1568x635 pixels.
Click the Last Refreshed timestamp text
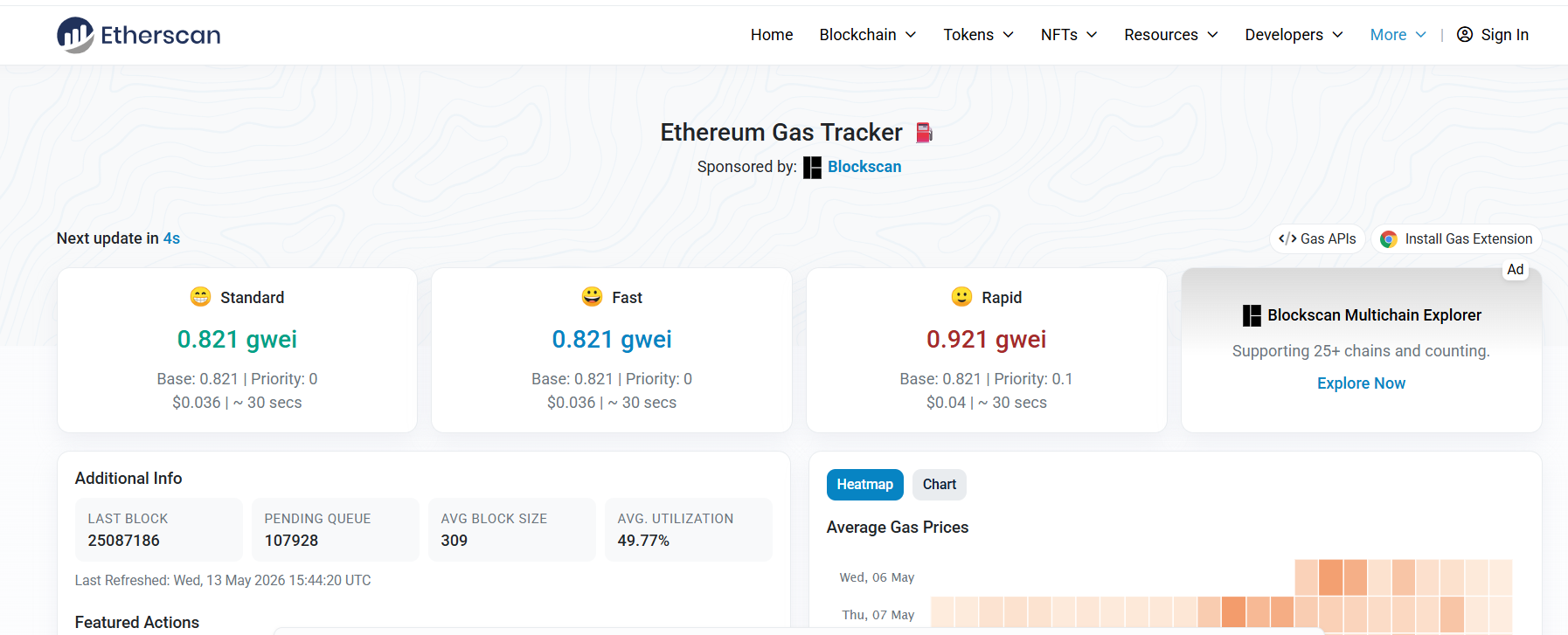tap(223, 581)
